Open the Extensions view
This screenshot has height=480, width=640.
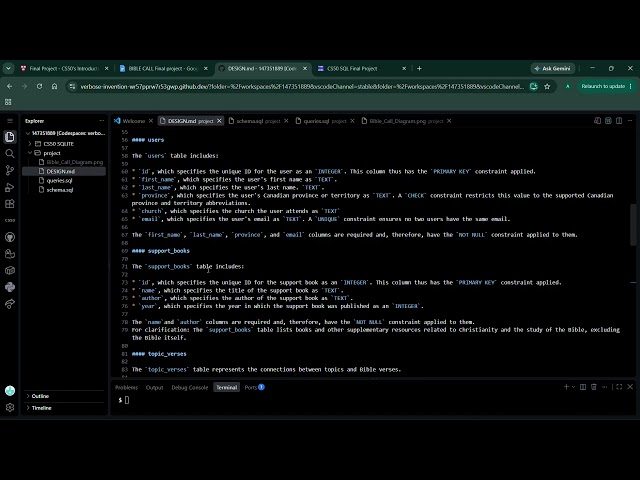pos(10,204)
